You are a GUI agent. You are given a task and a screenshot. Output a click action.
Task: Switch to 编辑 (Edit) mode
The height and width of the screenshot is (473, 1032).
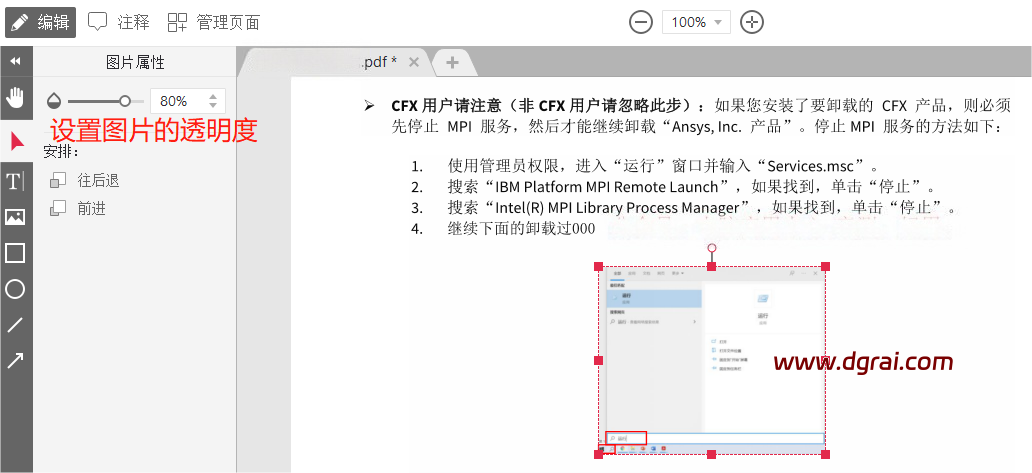coord(39,22)
